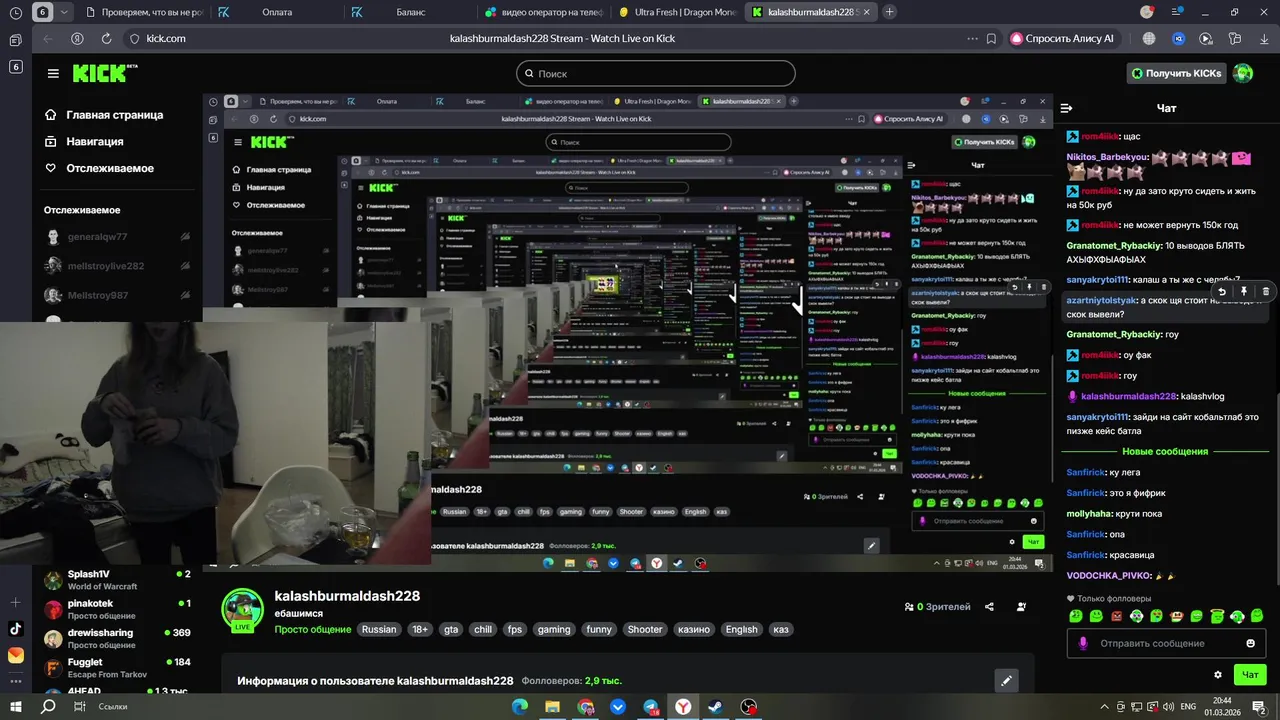Open Просто общение category link under channel name
The image size is (1280, 720).
click(x=313, y=629)
